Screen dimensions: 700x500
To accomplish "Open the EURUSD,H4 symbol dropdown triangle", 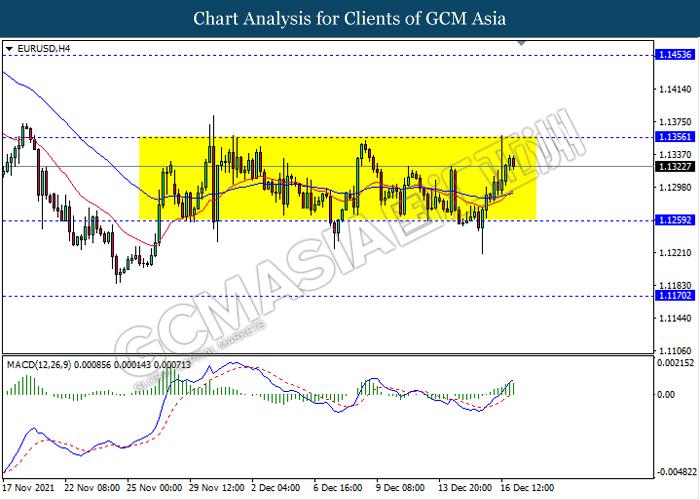I will pyautogui.click(x=9, y=49).
